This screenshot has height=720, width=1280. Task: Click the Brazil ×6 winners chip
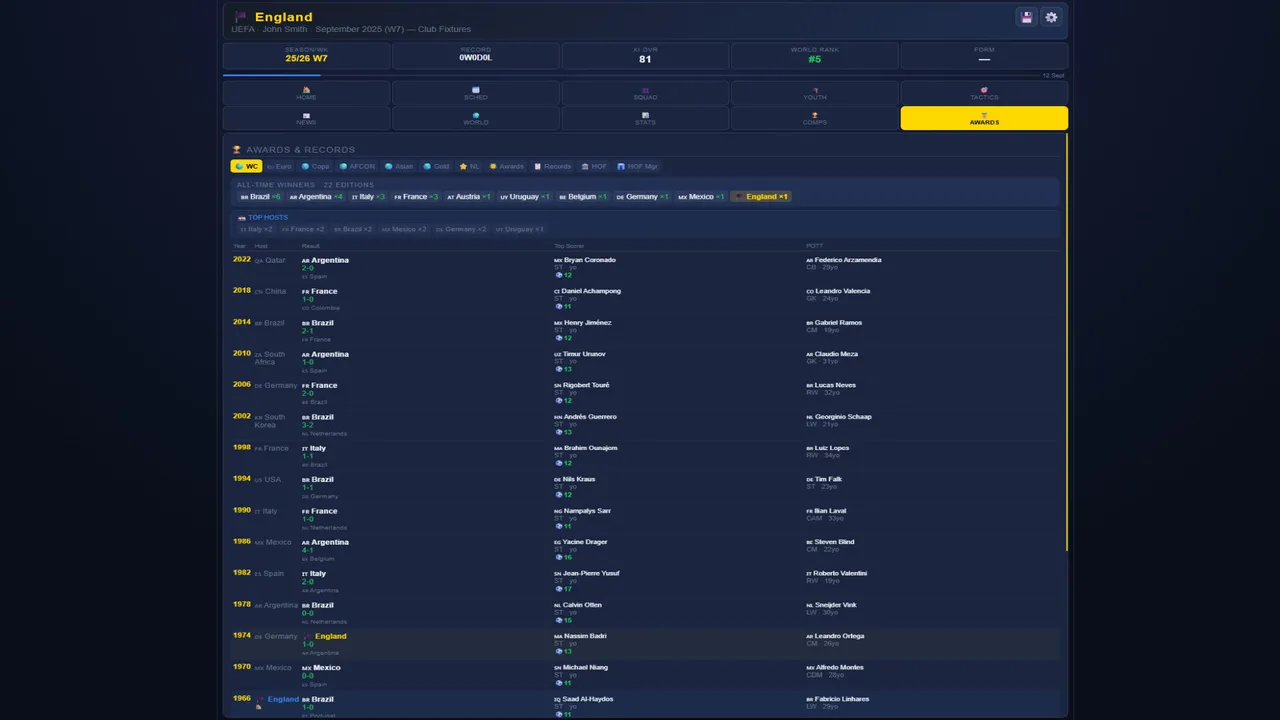click(x=261, y=197)
